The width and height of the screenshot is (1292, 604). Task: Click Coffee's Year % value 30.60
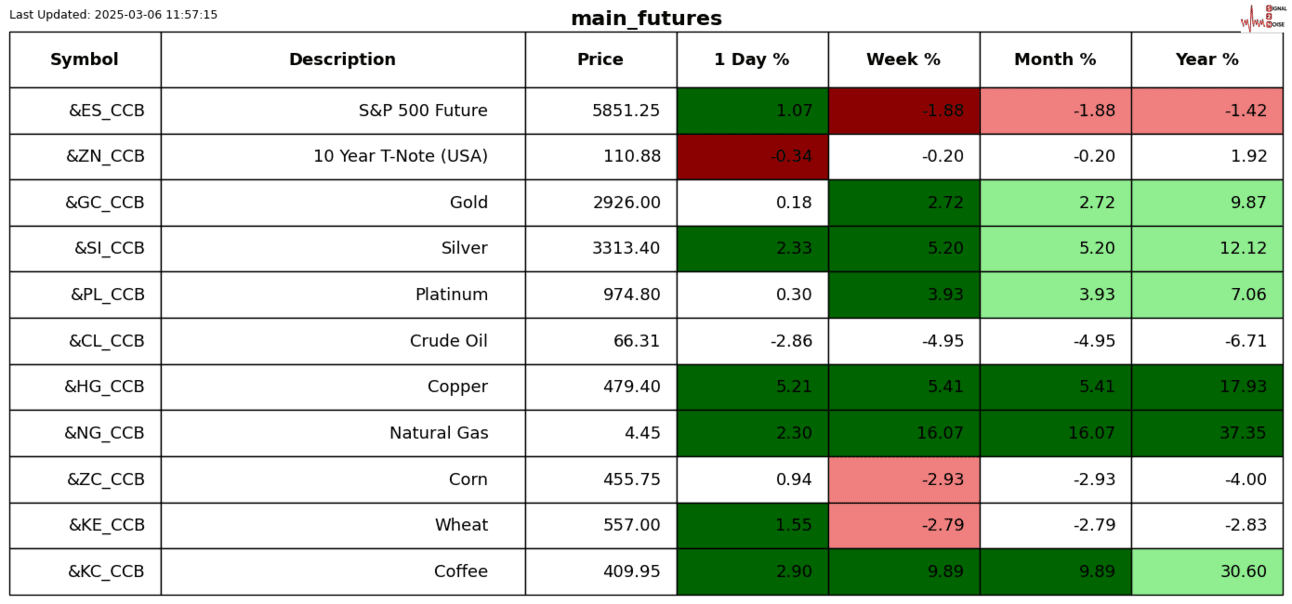point(1207,572)
